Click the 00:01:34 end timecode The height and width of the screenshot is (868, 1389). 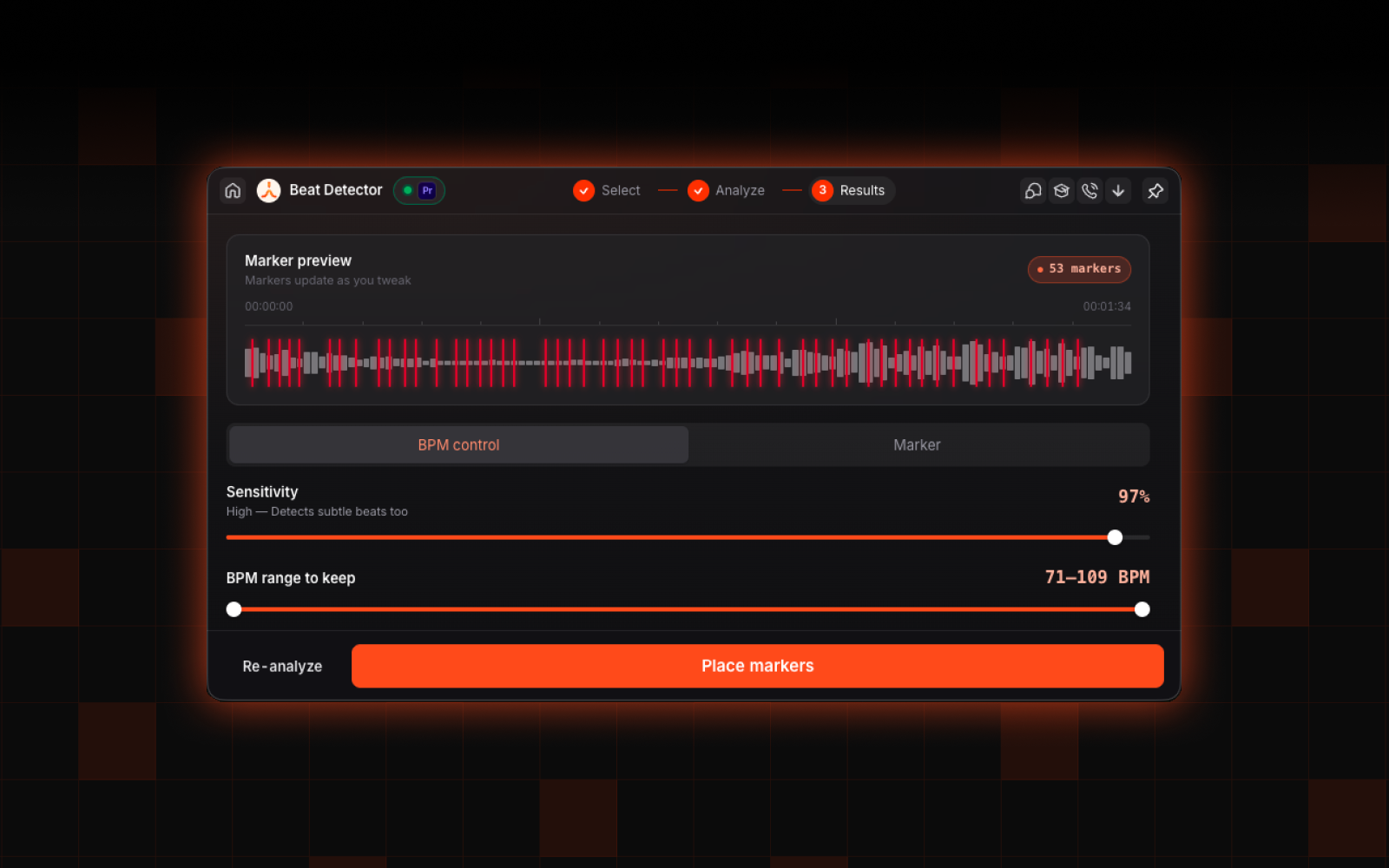[1107, 306]
